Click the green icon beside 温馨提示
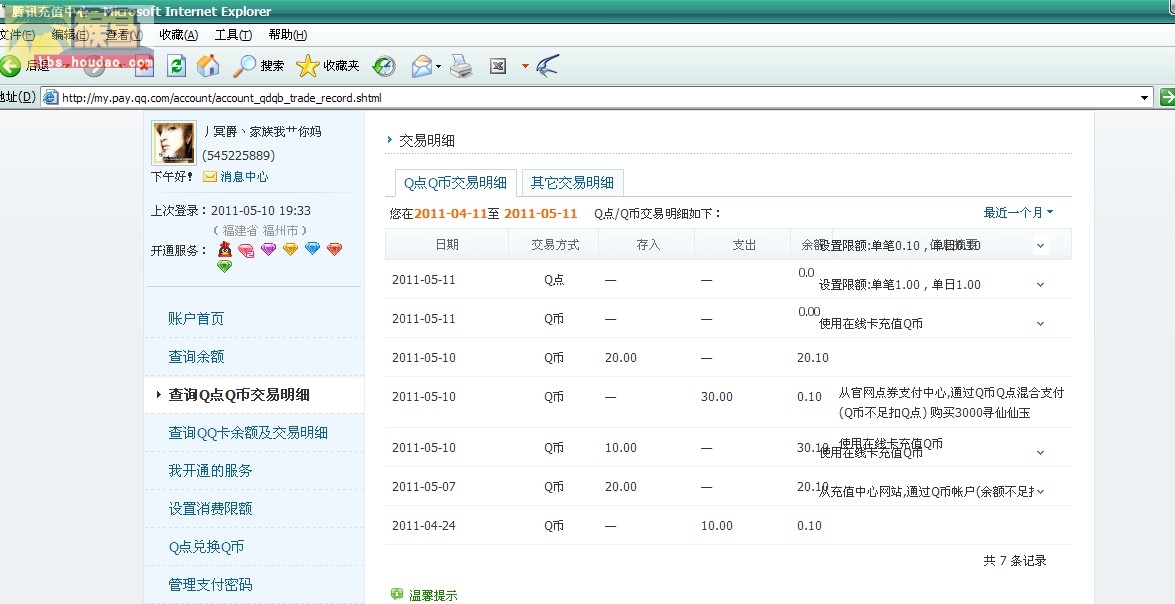1175x604 pixels. tap(397, 594)
